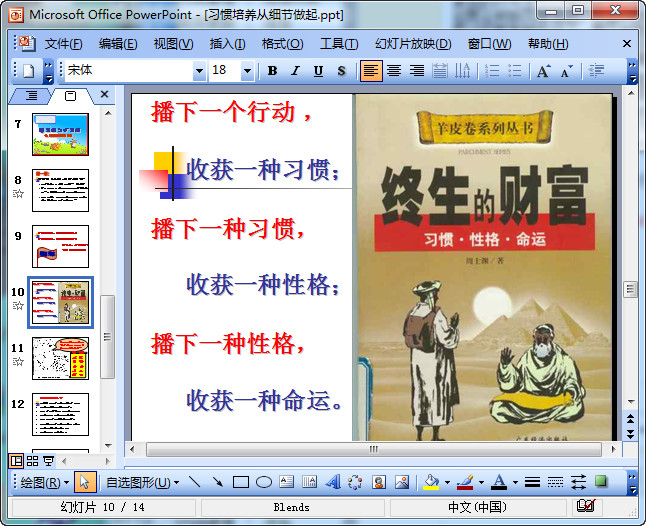Select the Rectangle tool
The width and height of the screenshot is (646, 526).
(x=241, y=482)
